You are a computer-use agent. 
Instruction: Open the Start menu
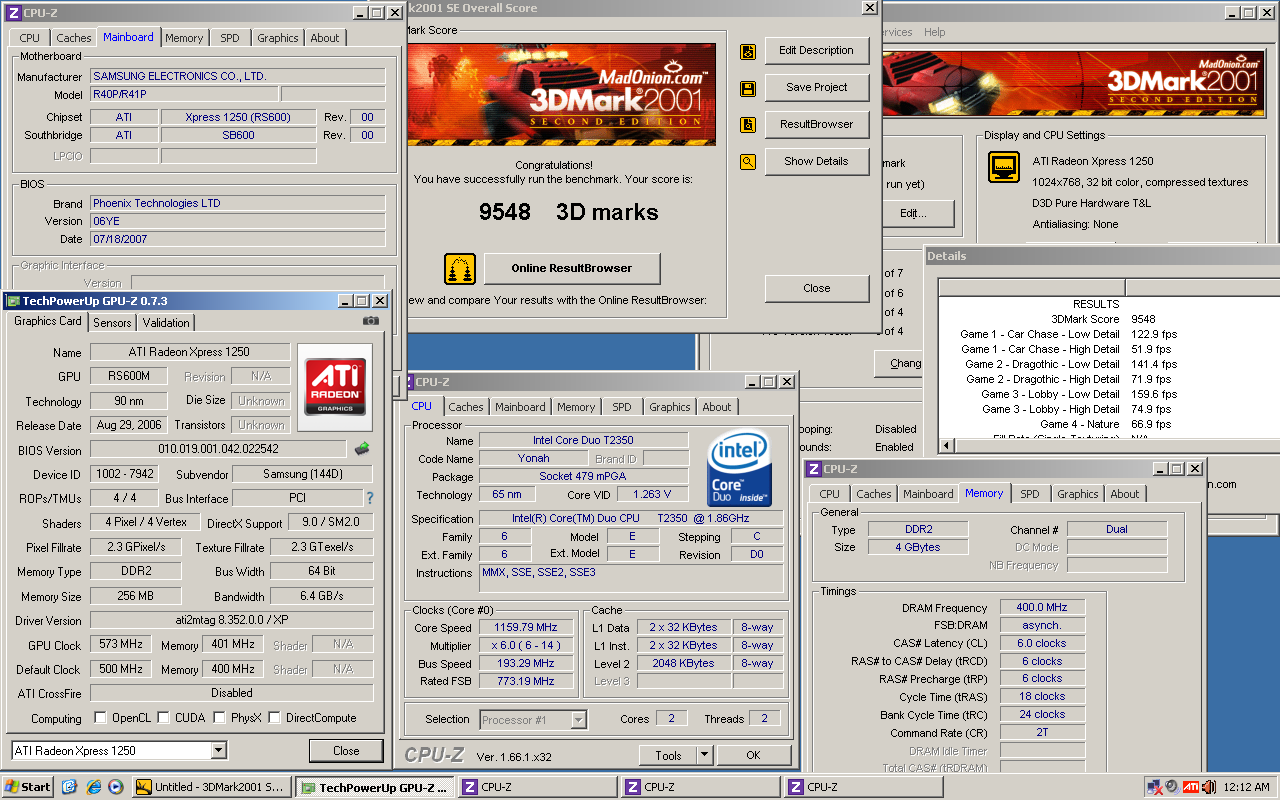click(x=28, y=787)
